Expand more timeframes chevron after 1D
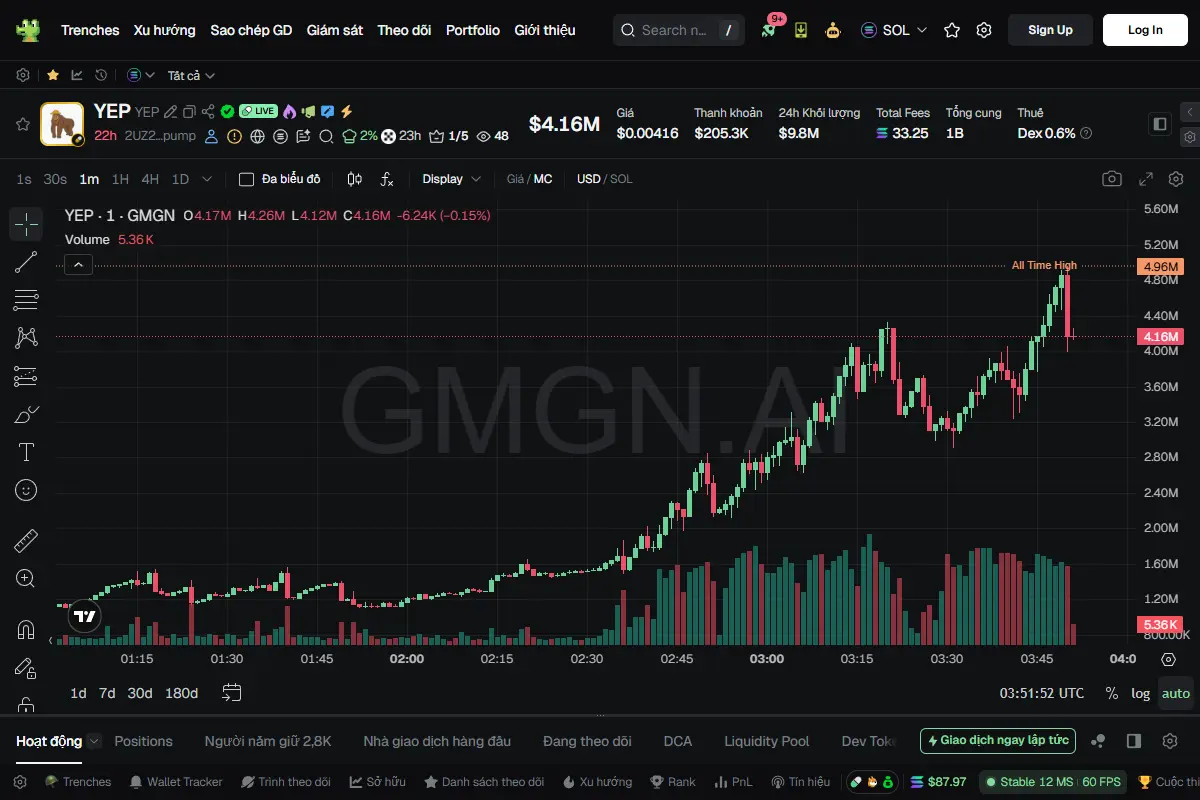 pos(207,179)
